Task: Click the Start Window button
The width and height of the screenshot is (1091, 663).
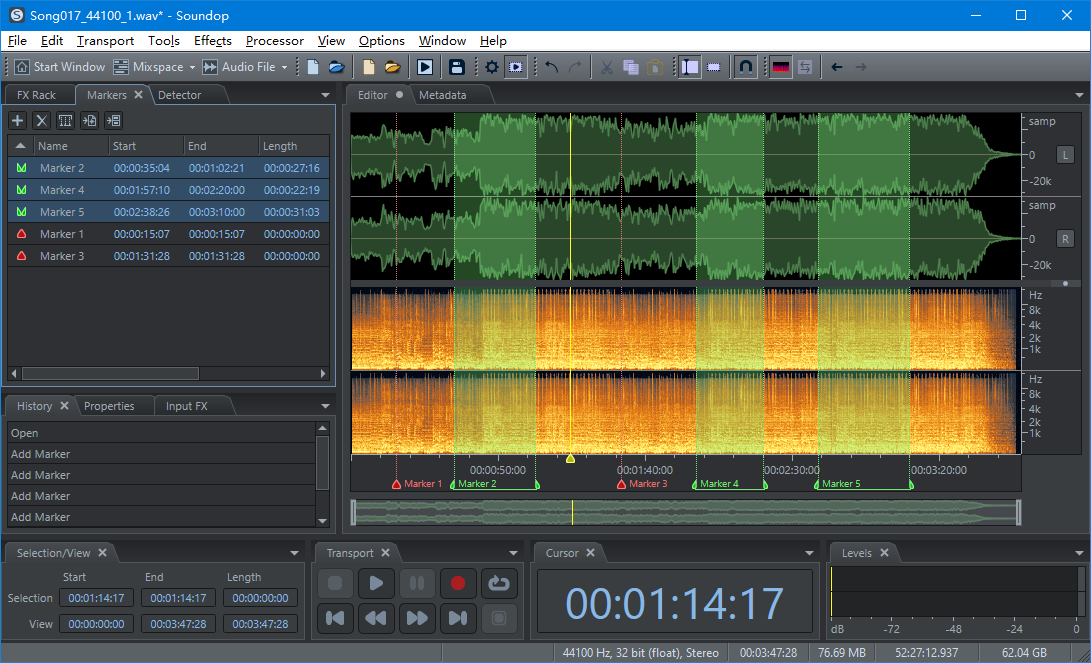Action: pyautogui.click(x=60, y=67)
